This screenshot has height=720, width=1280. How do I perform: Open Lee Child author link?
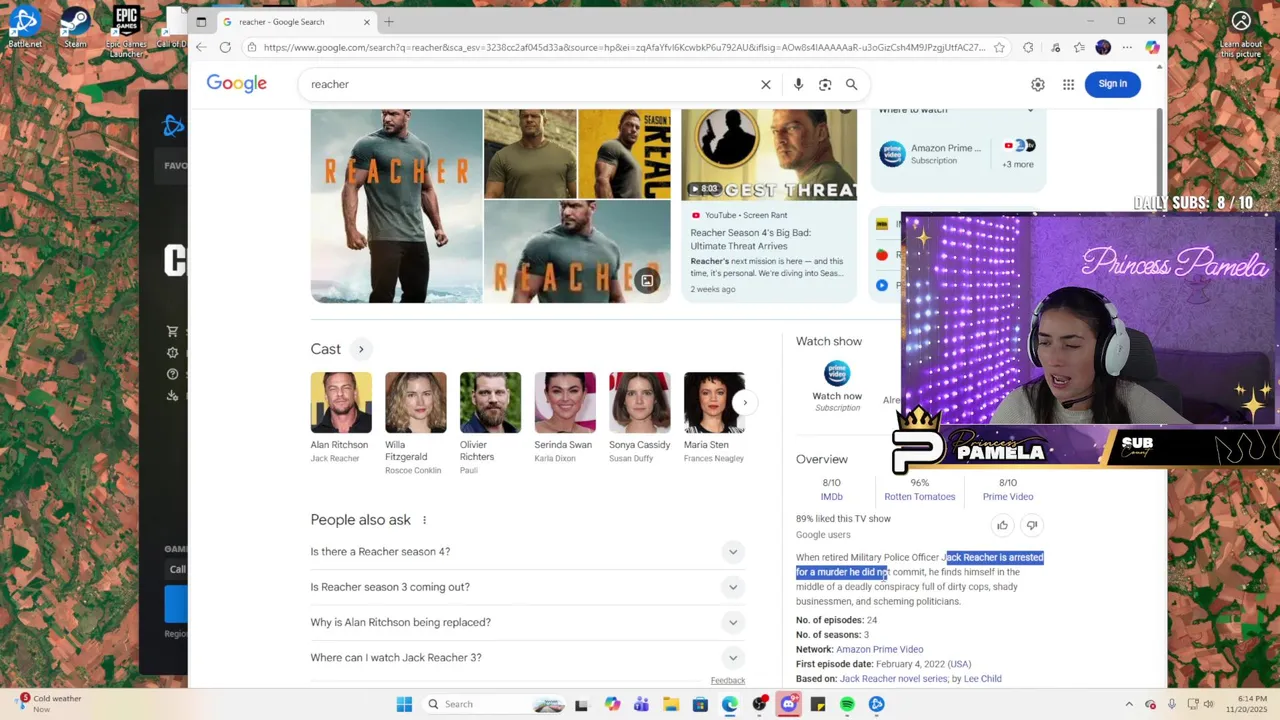[983, 679]
